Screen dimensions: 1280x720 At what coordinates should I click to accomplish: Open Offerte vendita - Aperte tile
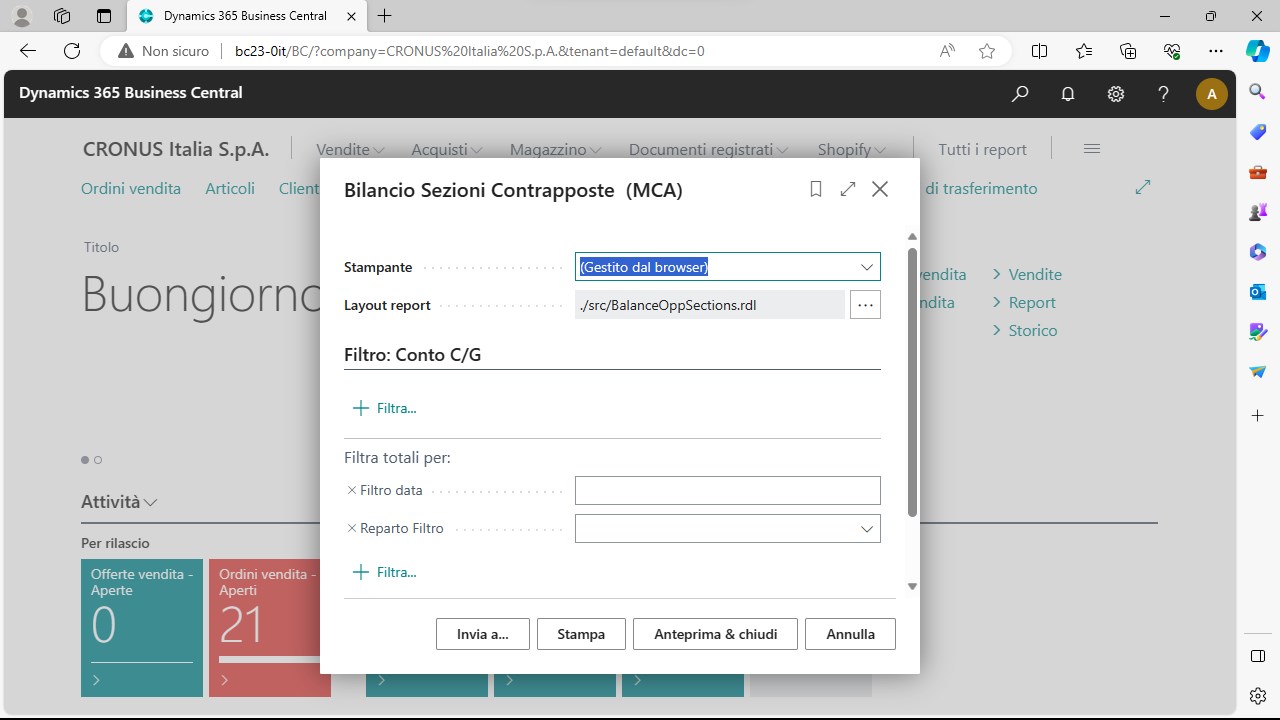(x=142, y=627)
